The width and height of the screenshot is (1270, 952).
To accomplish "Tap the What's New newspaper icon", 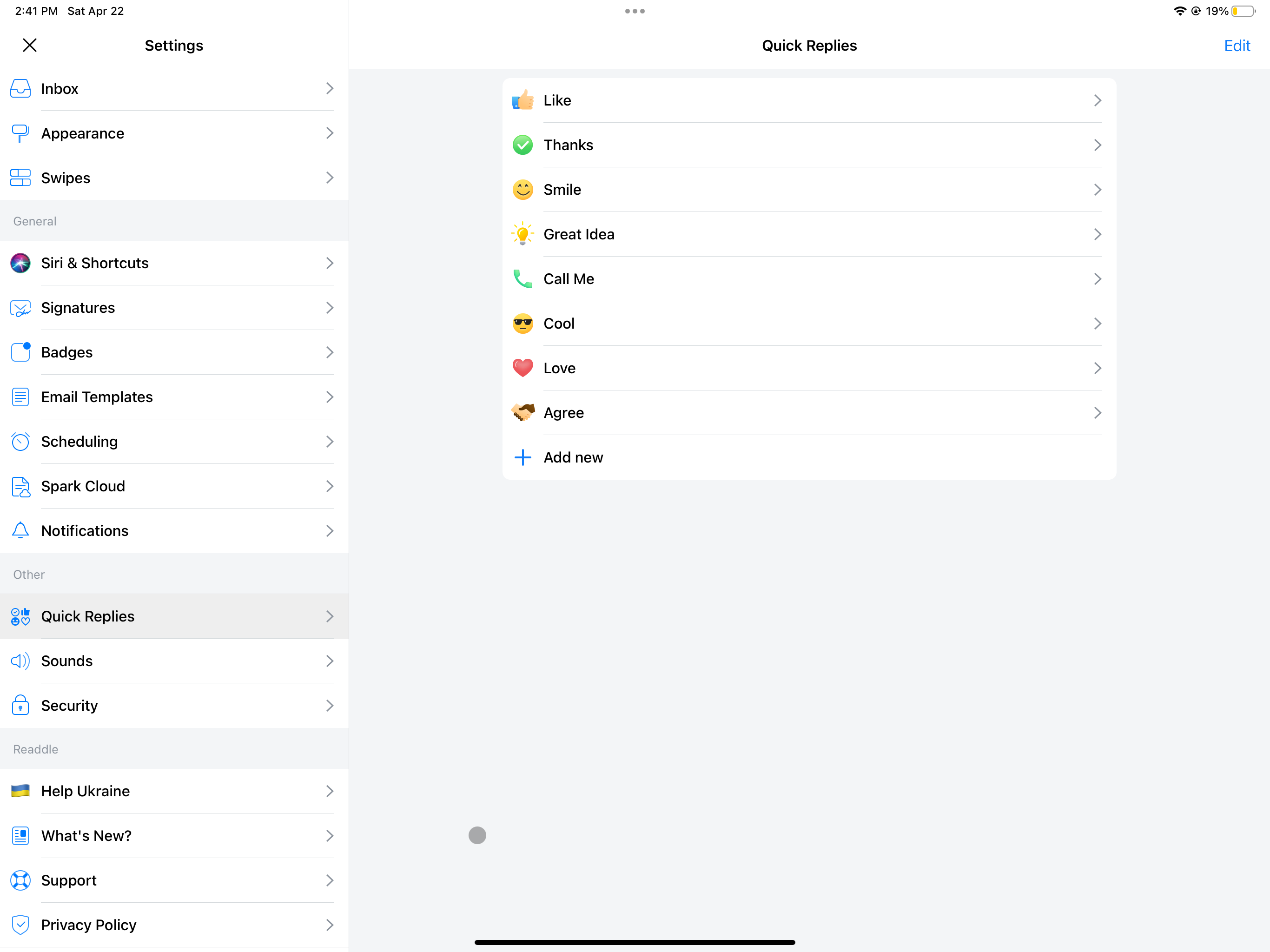I will (x=20, y=835).
